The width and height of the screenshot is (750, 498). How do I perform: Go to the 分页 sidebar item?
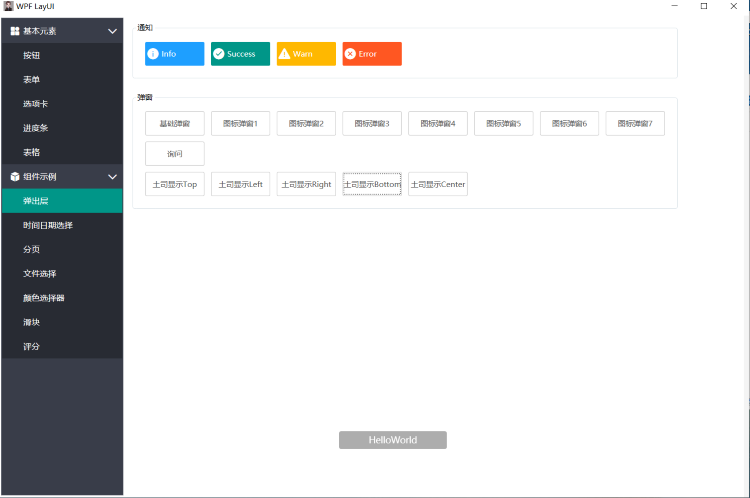(62, 249)
